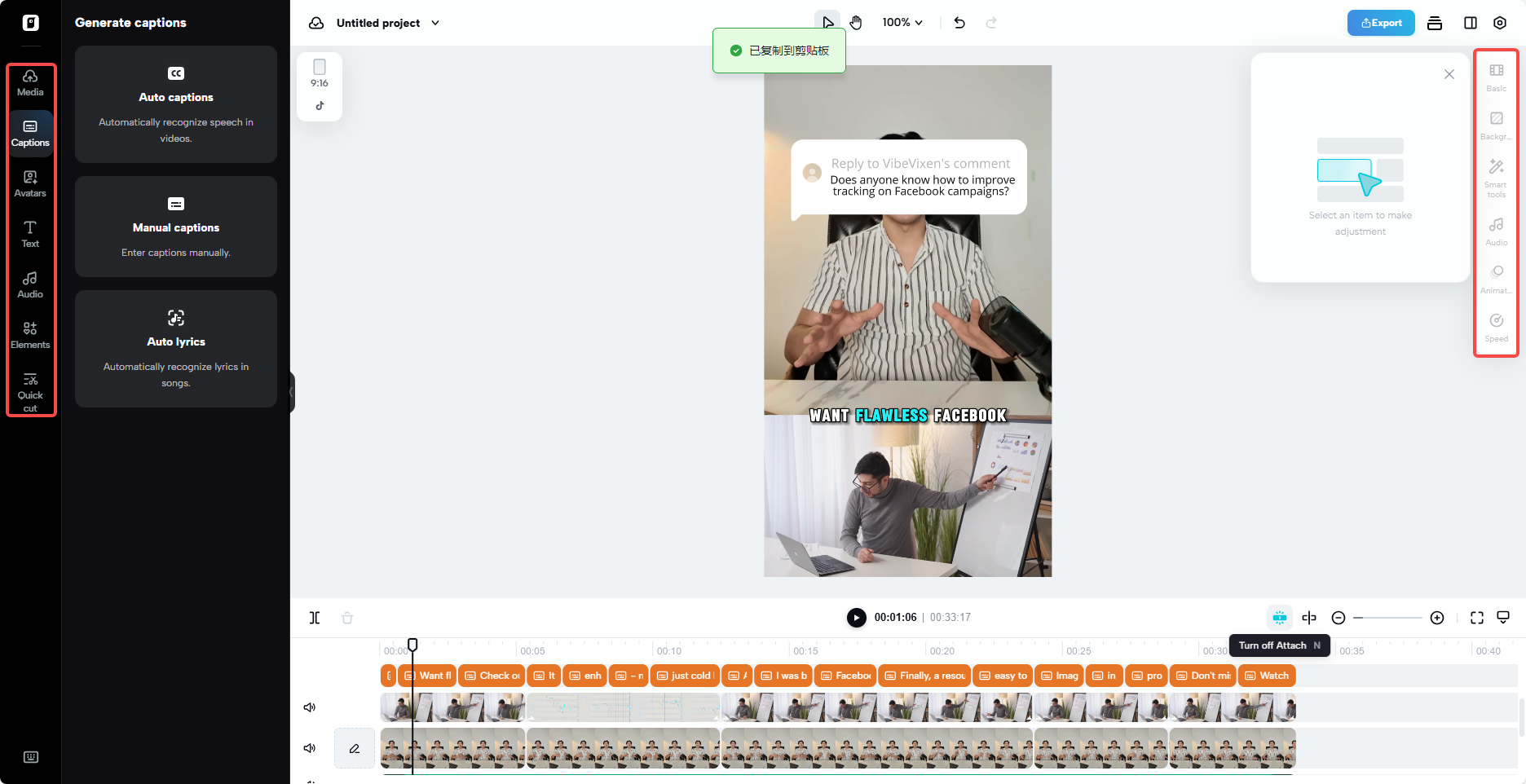Mute the first audio track

click(310, 707)
